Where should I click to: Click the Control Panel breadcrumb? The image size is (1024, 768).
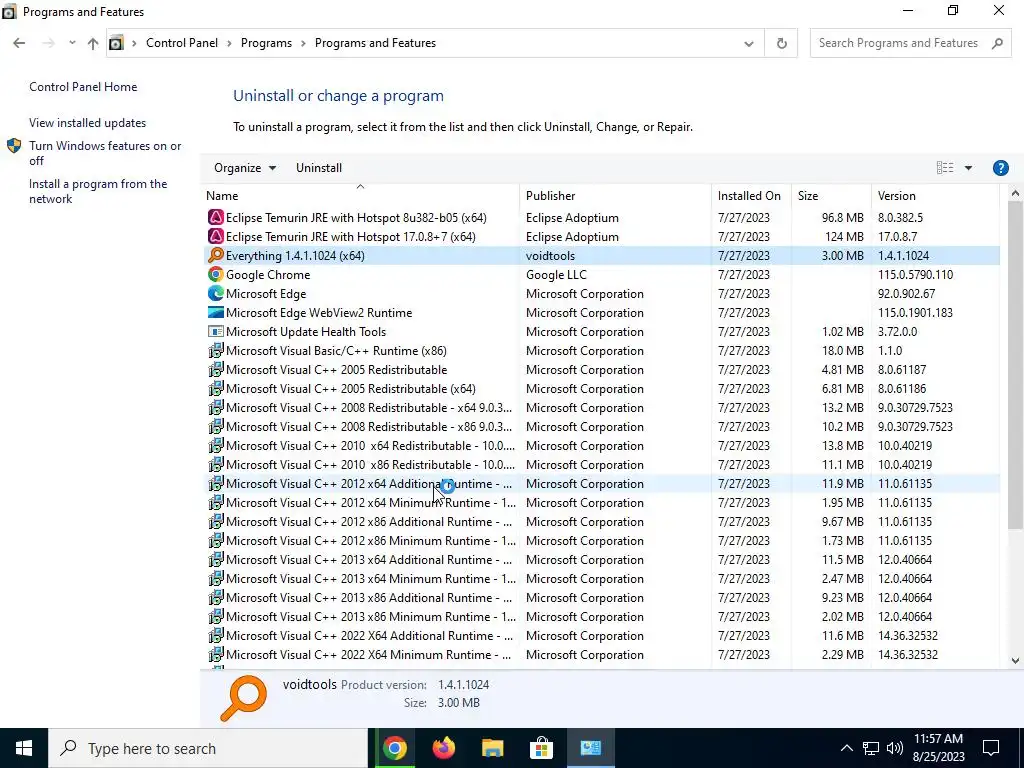pyautogui.click(x=182, y=43)
